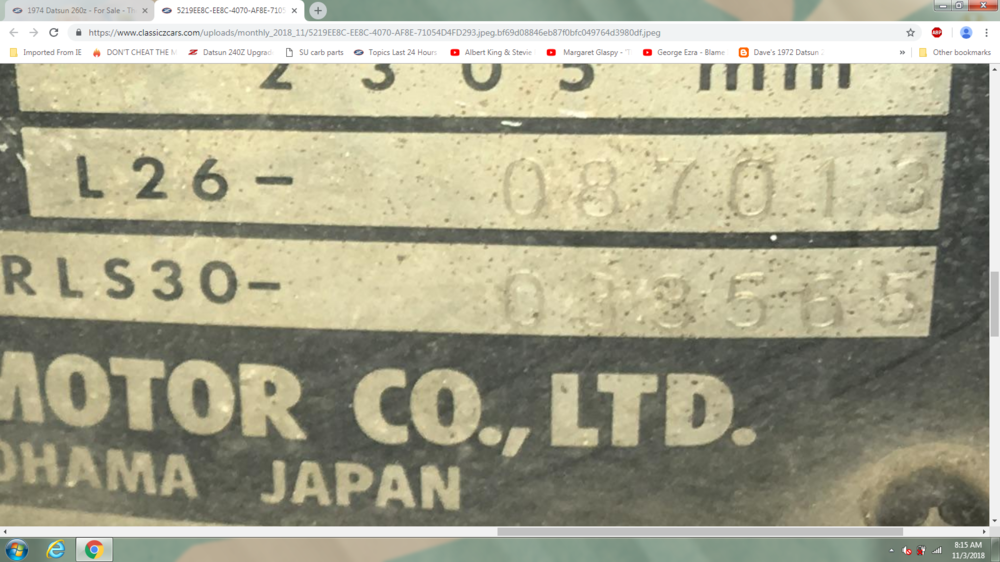This screenshot has width=1000, height=562.
Task: Click the vertical scrollbar thumb
Action: click(x=994, y=304)
